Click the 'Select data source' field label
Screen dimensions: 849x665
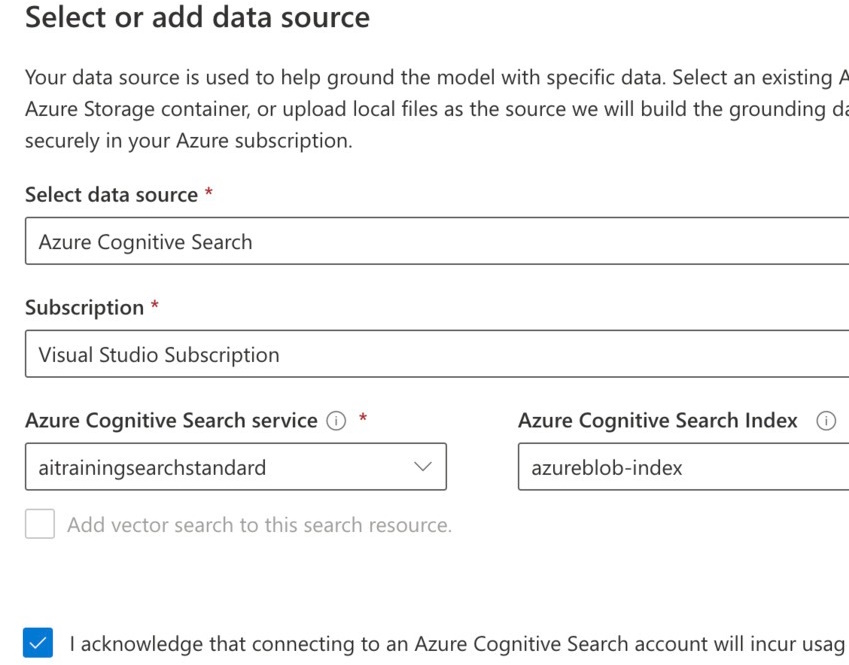(111, 195)
